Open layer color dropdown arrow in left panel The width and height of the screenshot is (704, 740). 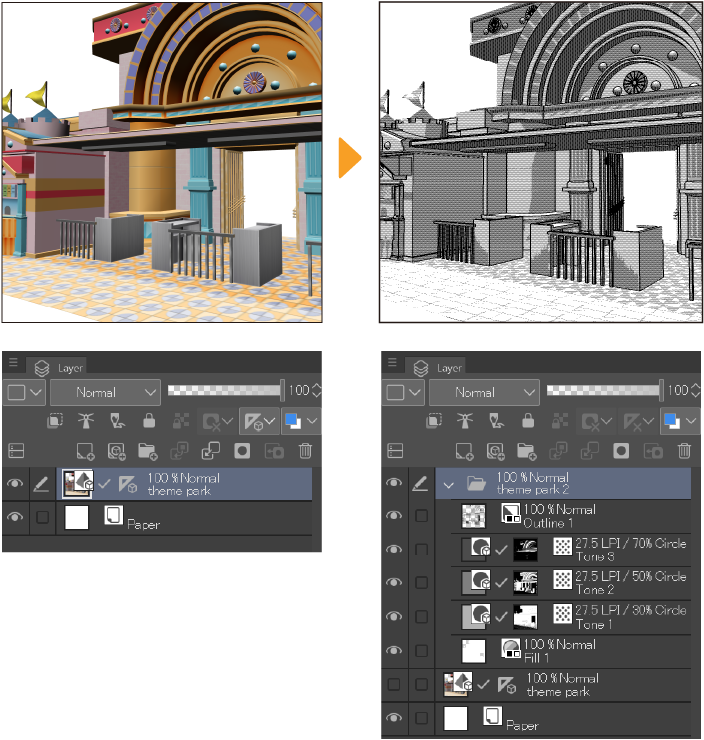pyautogui.click(x=312, y=421)
